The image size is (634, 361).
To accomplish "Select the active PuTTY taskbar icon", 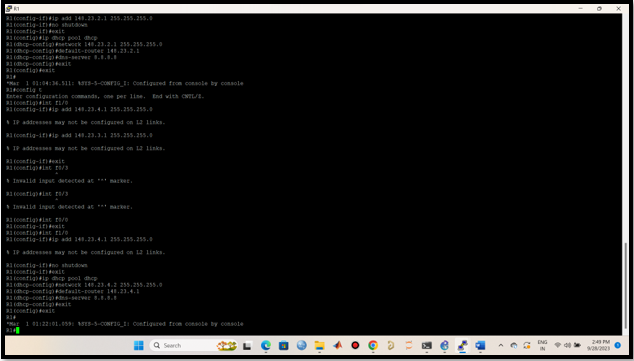I will 462,346.
